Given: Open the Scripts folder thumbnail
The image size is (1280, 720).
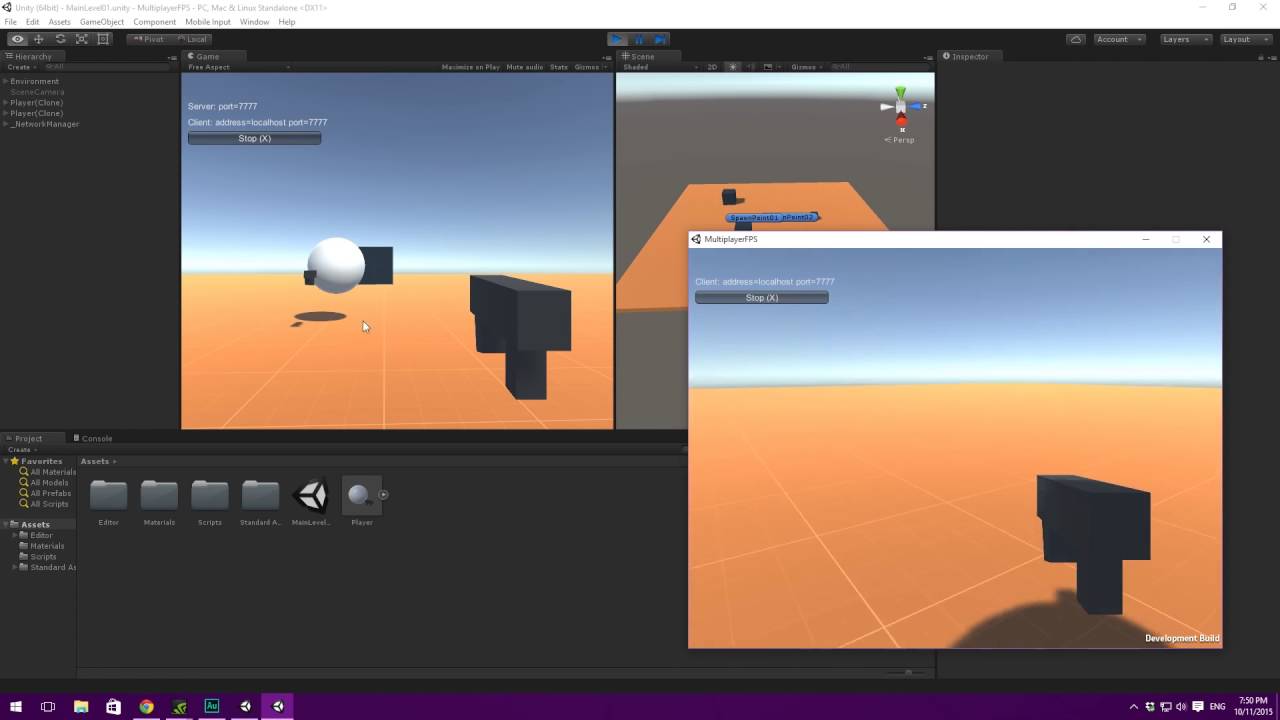Looking at the screenshot, I should pyautogui.click(x=210, y=501).
